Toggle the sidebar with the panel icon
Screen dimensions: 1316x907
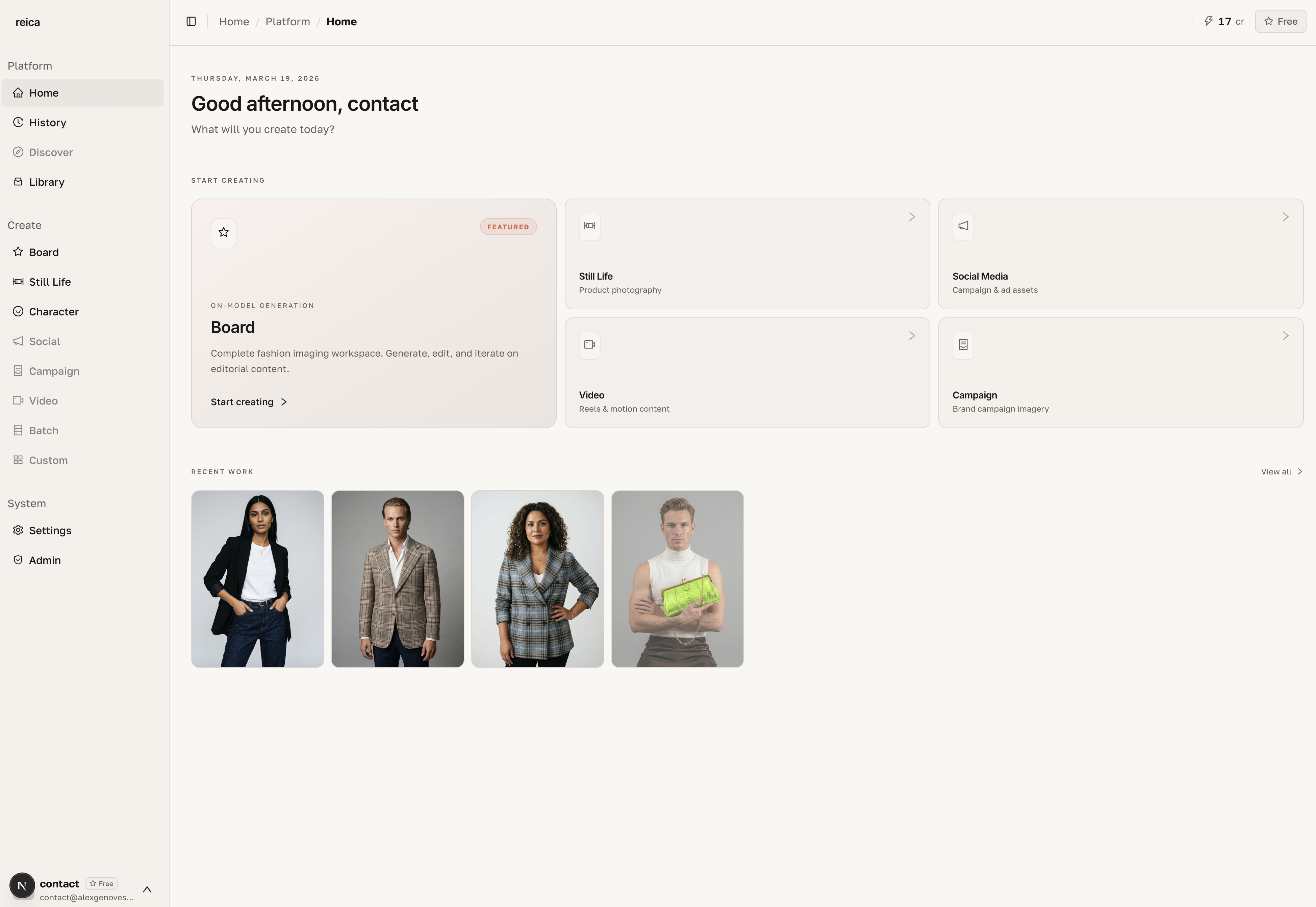[191, 21]
